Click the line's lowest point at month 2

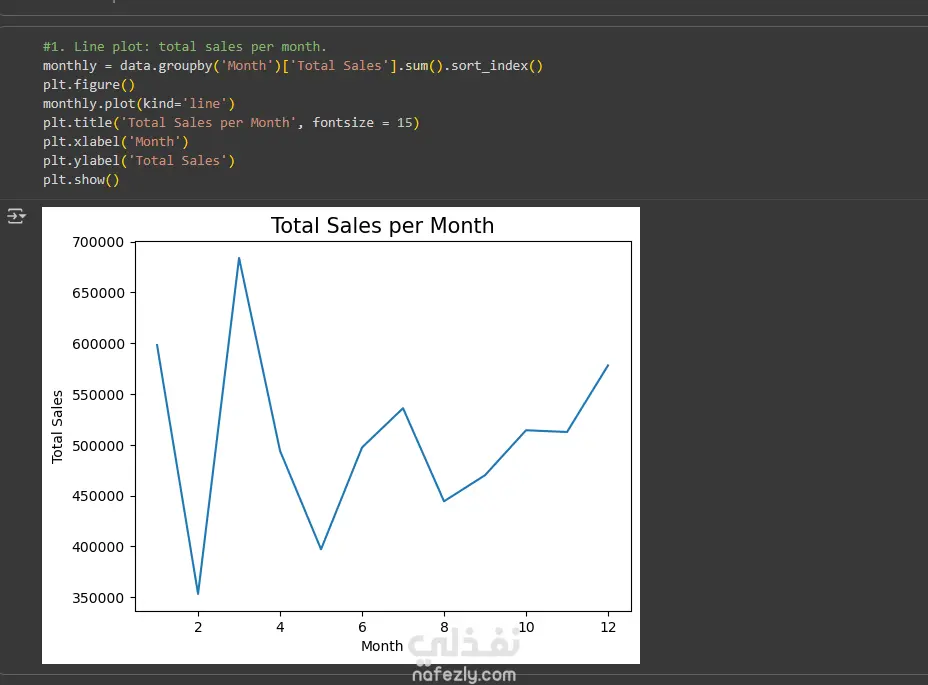[198, 594]
